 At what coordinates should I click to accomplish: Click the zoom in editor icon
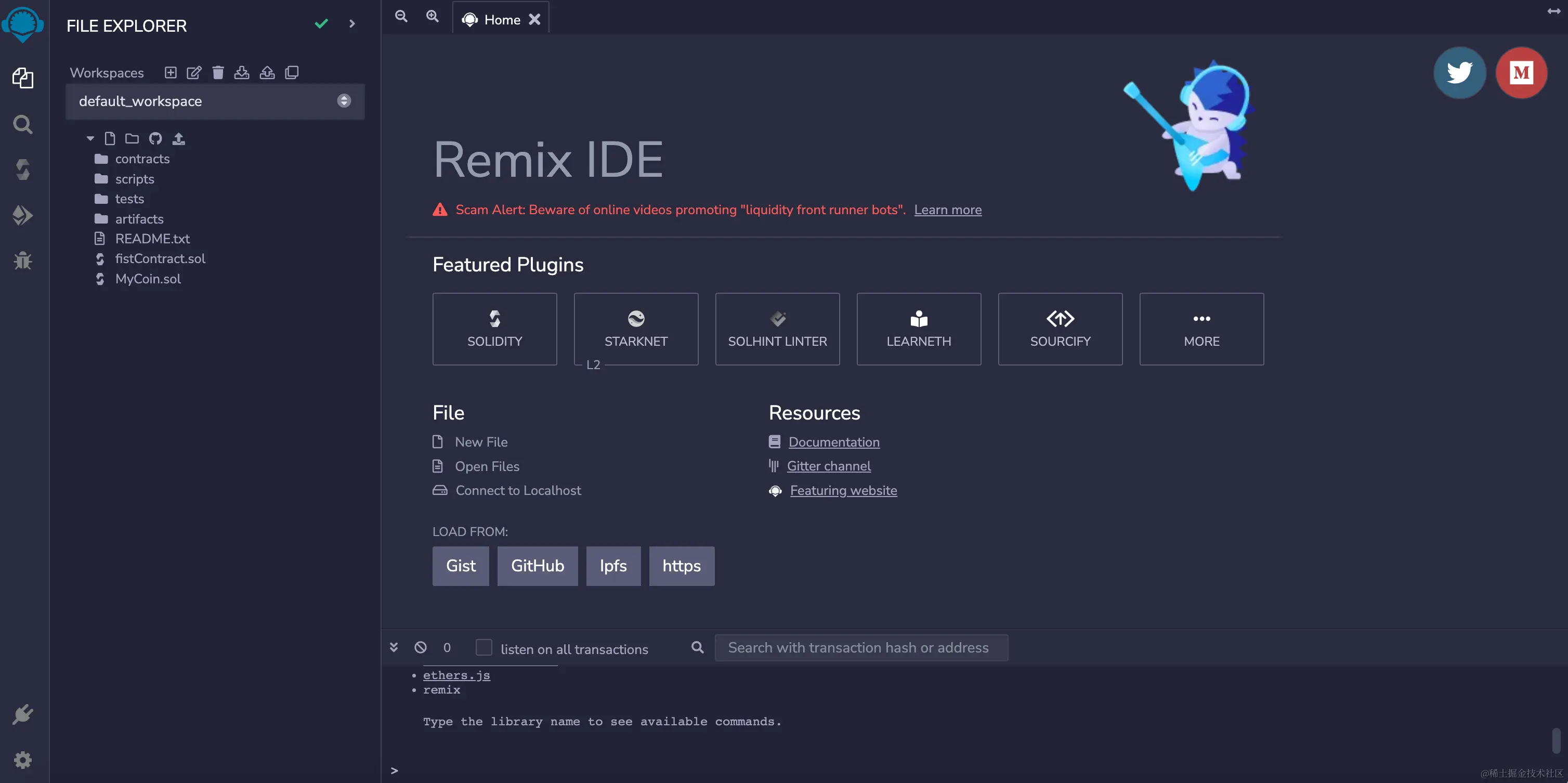click(x=432, y=17)
